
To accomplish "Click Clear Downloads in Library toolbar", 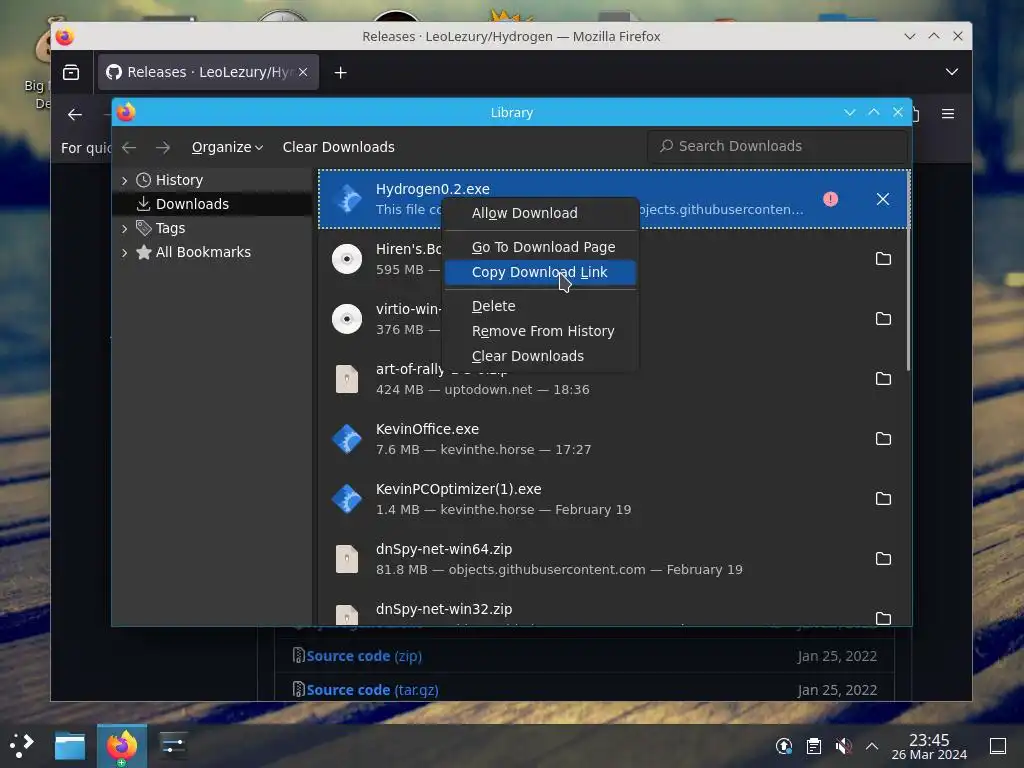I will coord(338,147).
